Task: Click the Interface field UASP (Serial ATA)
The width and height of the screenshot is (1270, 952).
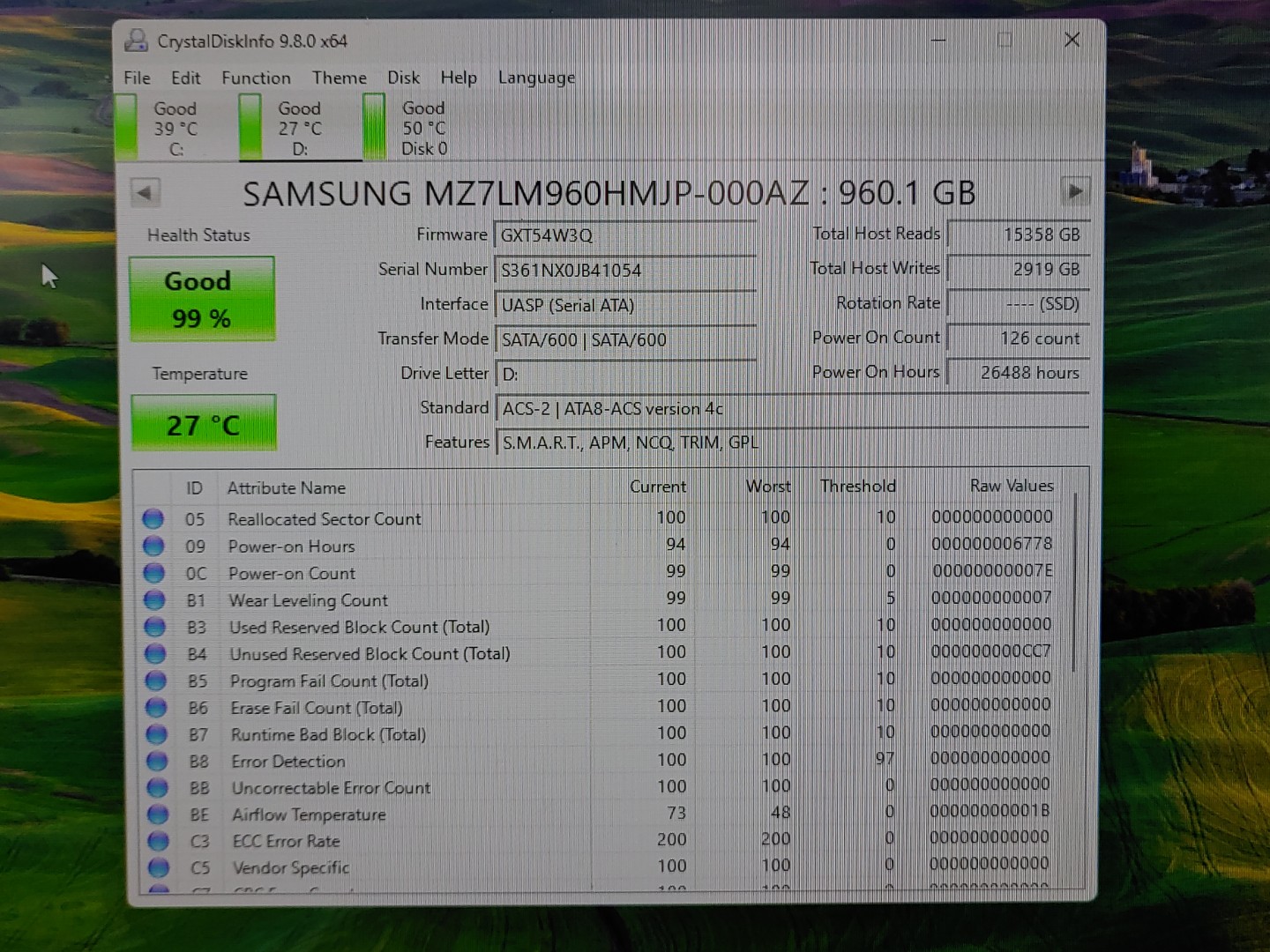Action: (x=624, y=305)
